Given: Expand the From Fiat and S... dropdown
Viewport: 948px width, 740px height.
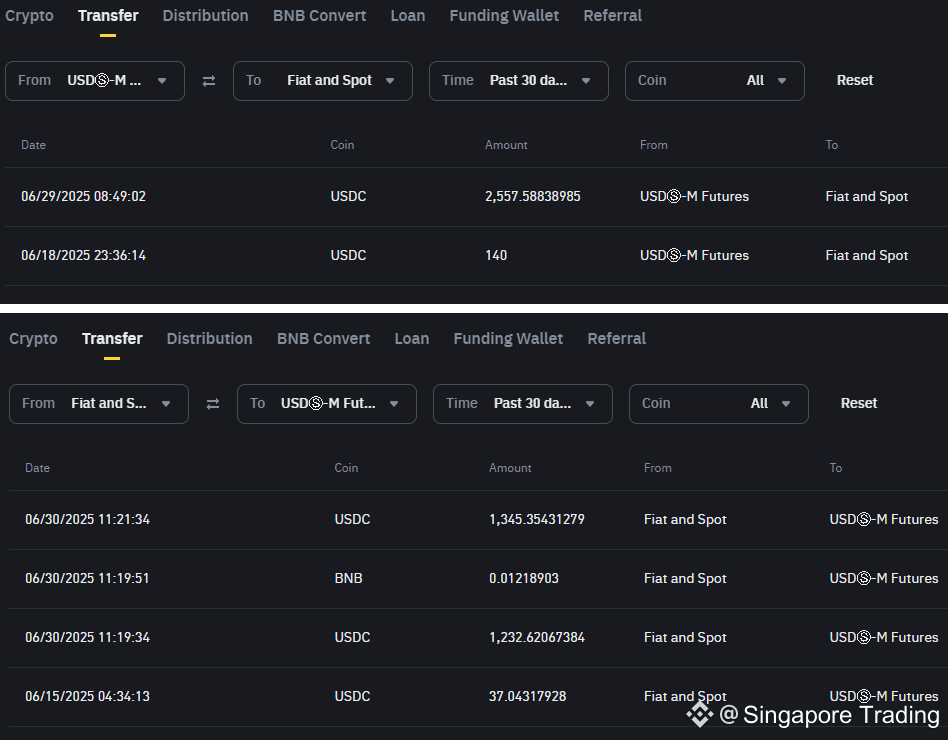Looking at the screenshot, I should pos(99,404).
